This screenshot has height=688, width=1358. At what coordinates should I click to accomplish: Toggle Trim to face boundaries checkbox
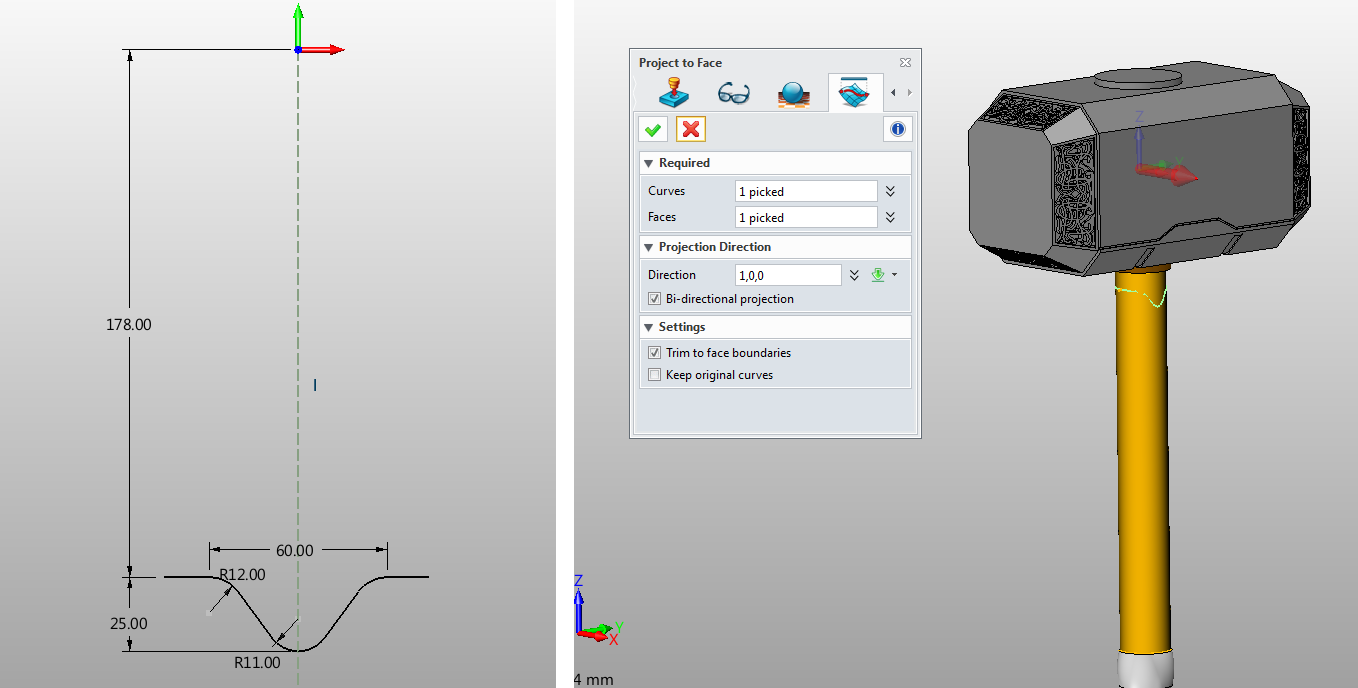click(x=655, y=353)
